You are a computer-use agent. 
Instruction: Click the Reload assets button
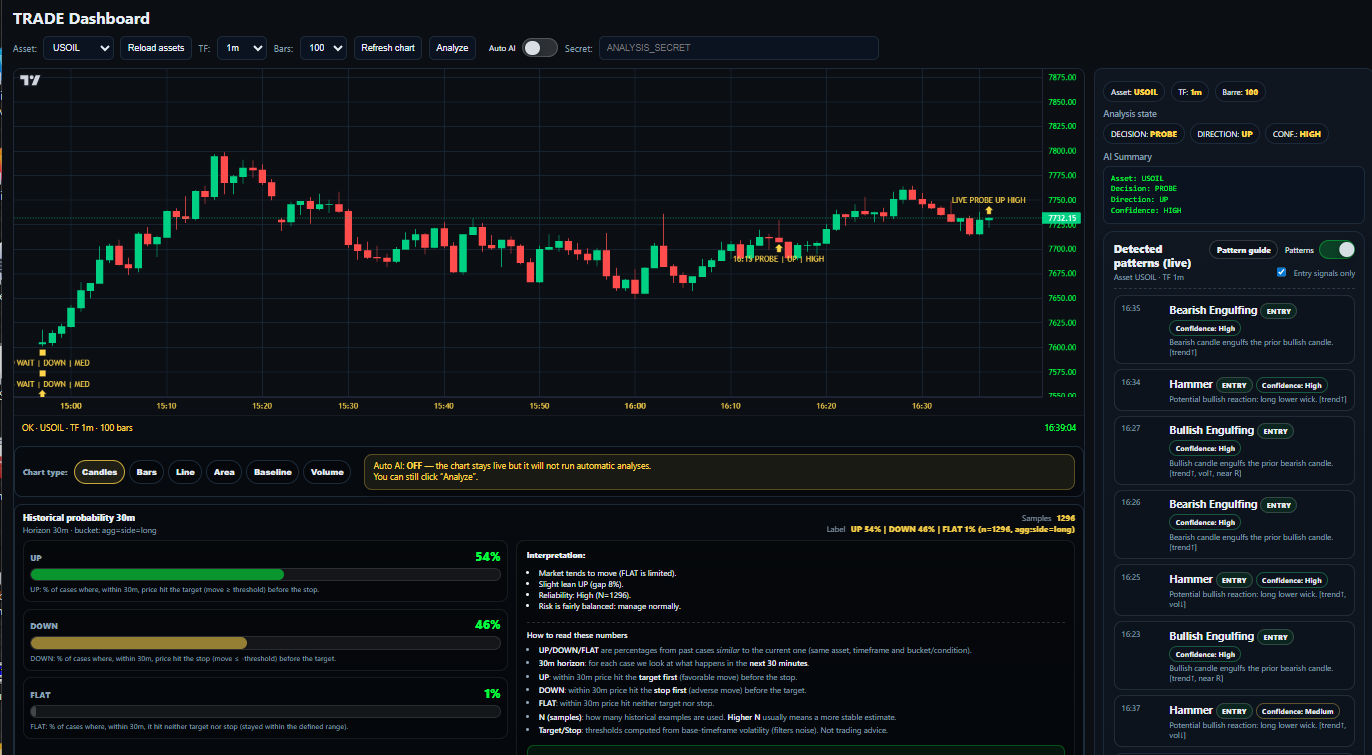pyautogui.click(x=155, y=47)
